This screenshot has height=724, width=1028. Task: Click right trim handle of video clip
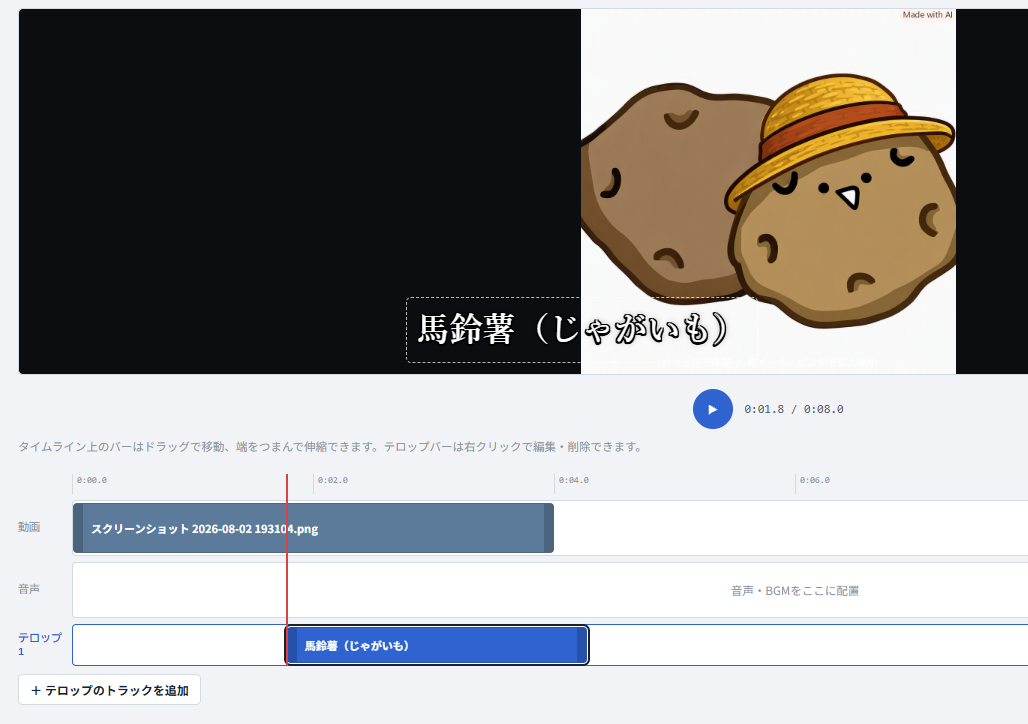point(549,528)
